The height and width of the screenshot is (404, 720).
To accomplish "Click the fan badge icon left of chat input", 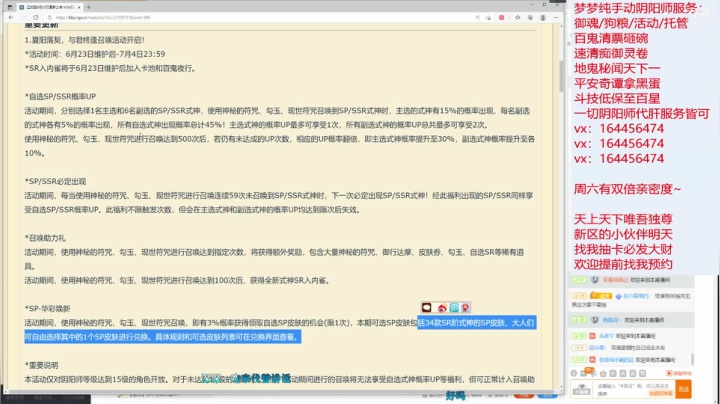I will coord(581,389).
